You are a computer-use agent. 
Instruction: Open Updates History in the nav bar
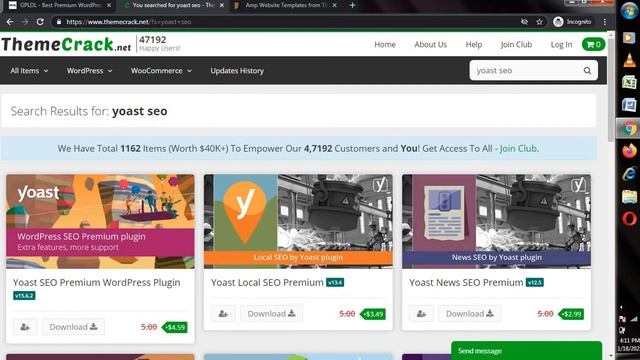pos(237,71)
